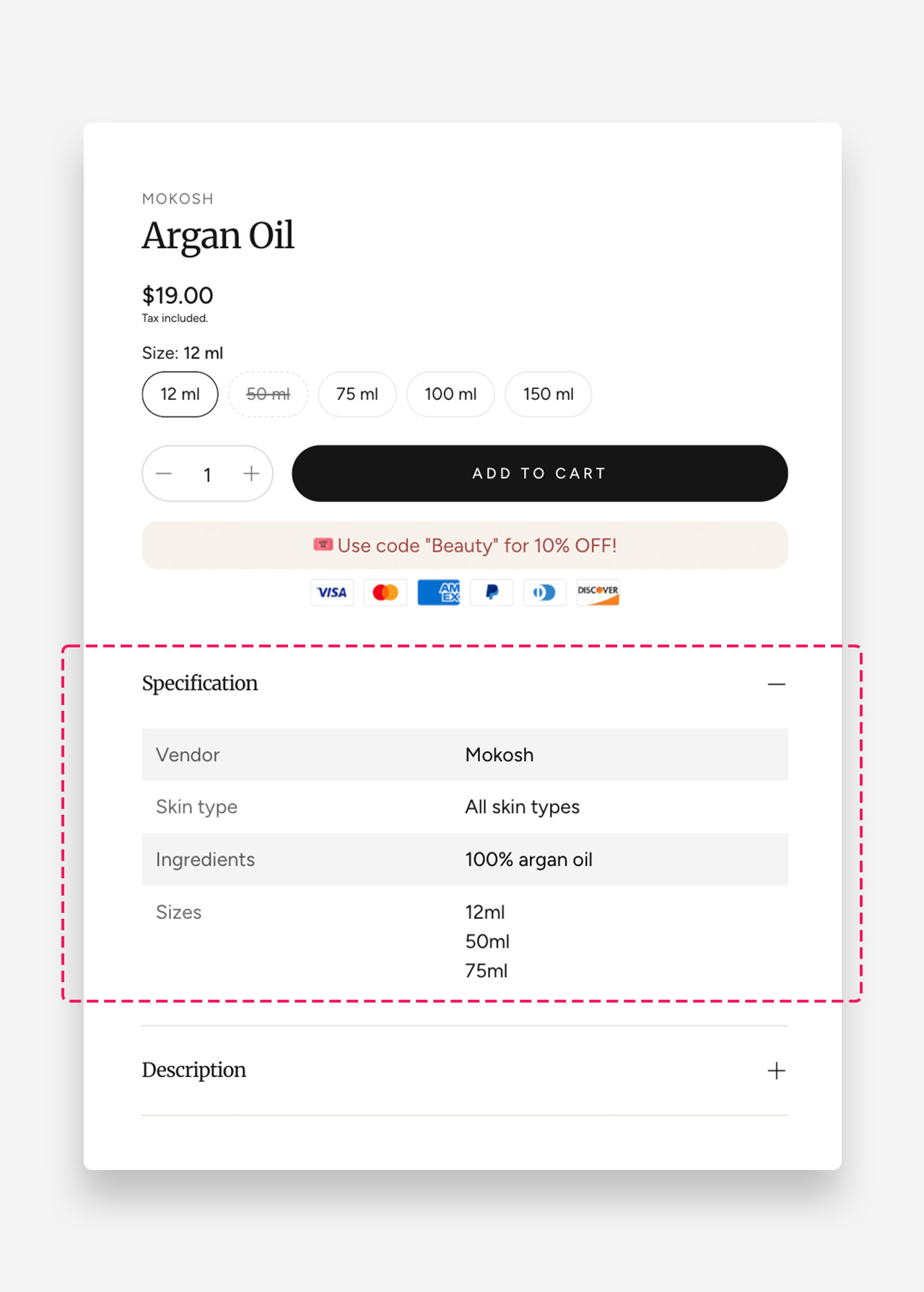
Task: Add the Argan Oil to cart
Action: click(x=540, y=473)
